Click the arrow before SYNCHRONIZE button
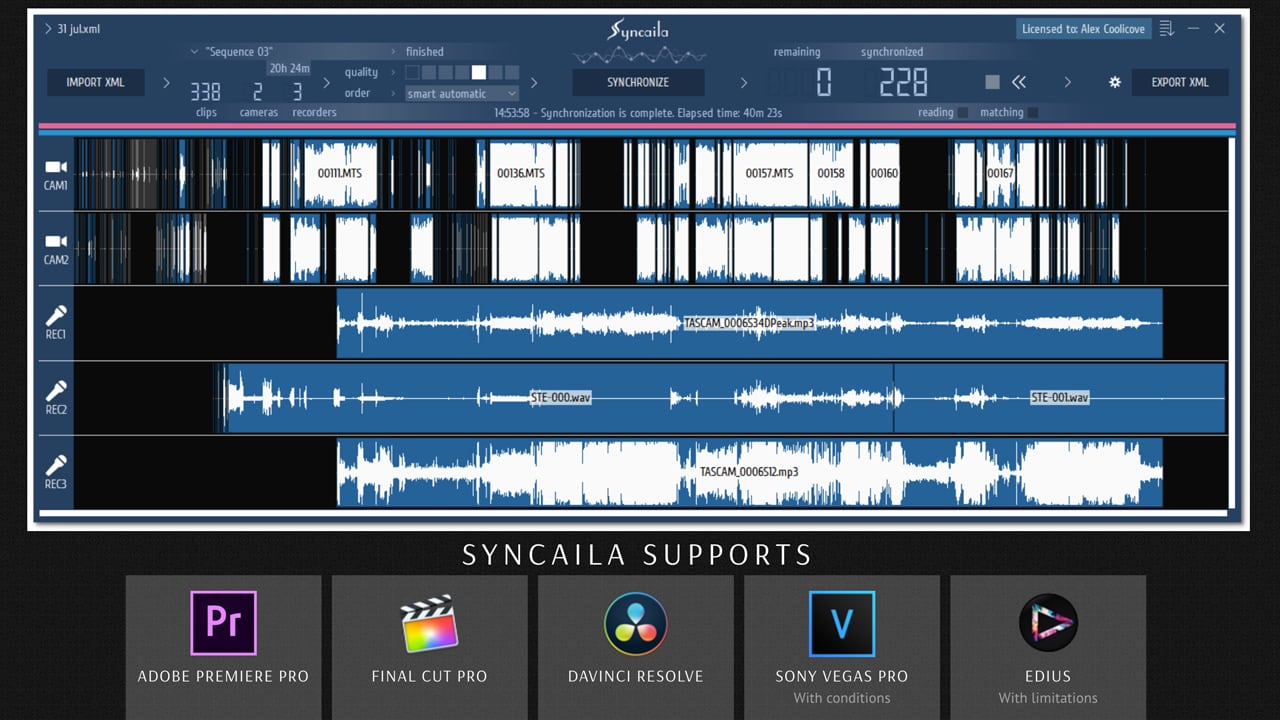 coord(534,82)
